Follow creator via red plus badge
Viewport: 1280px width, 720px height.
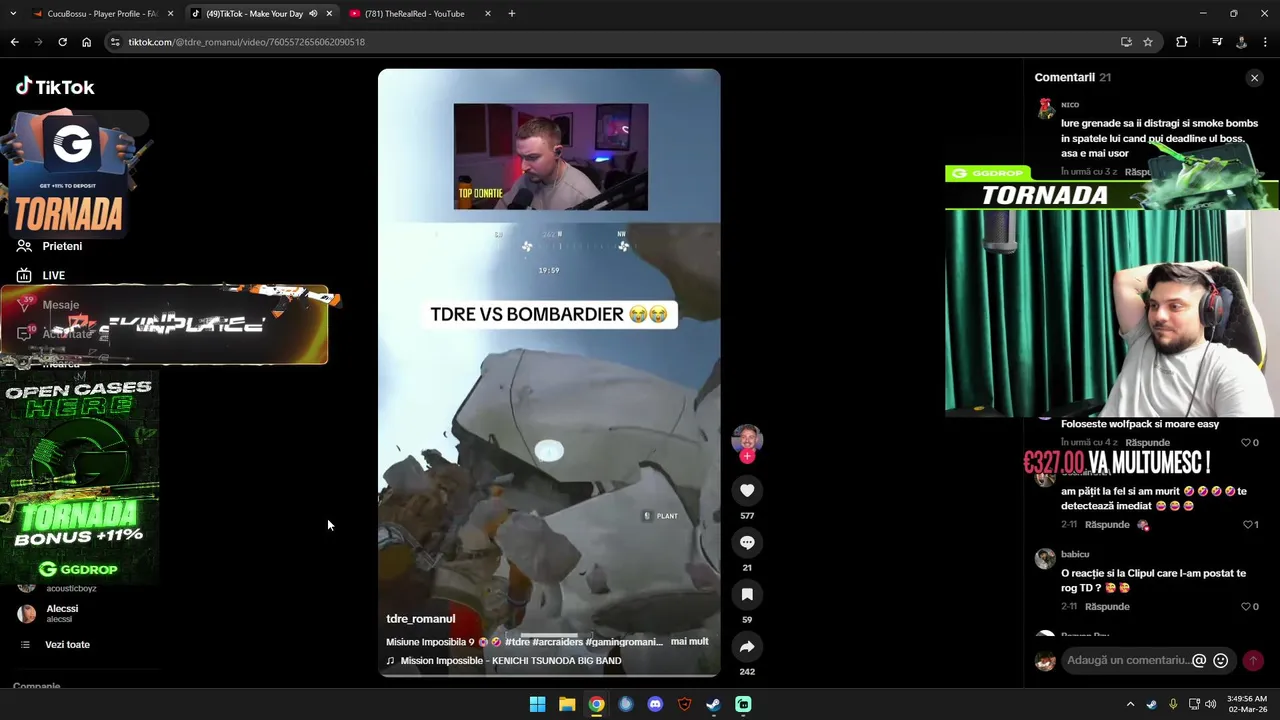747,456
